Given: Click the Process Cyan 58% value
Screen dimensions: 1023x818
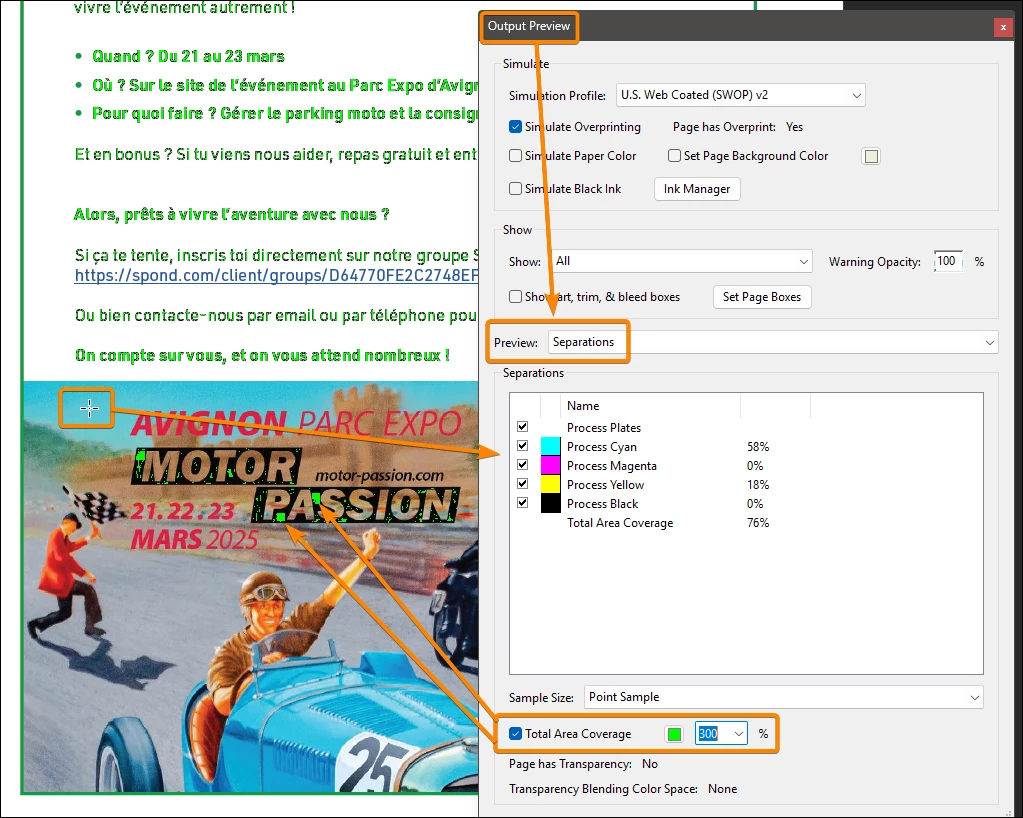Looking at the screenshot, I should [758, 447].
